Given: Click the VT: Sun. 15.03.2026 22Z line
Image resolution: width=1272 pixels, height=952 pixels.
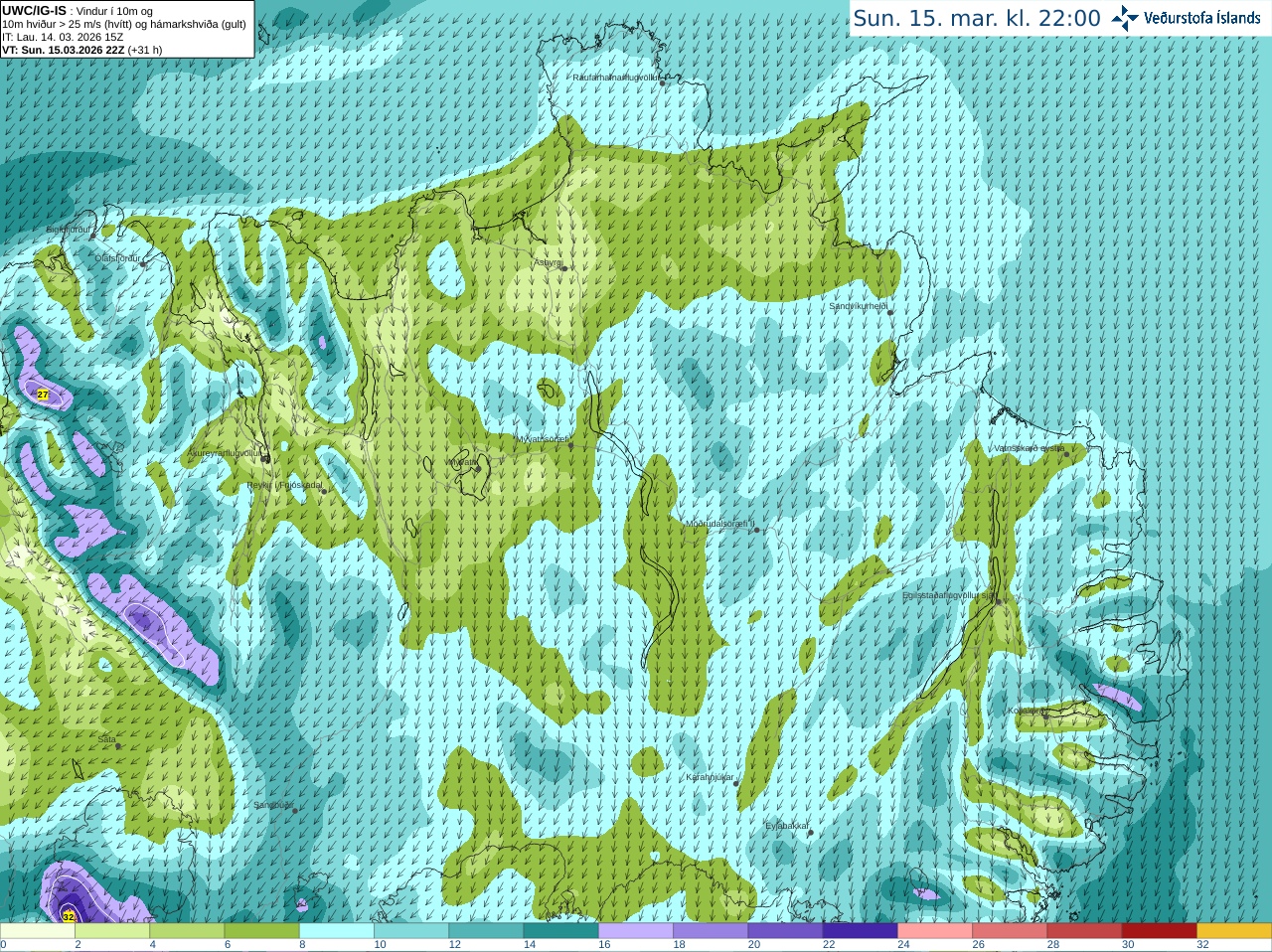Looking at the screenshot, I should pyautogui.click(x=81, y=50).
